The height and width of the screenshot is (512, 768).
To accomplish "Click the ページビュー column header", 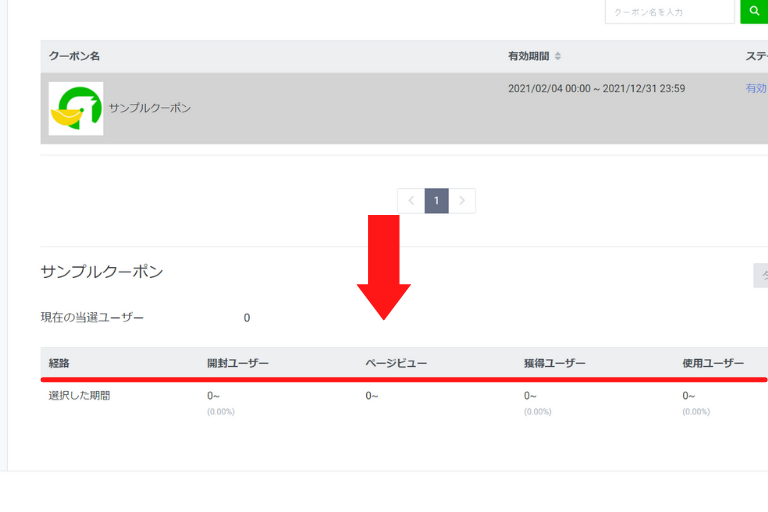I will pyautogui.click(x=396, y=363).
